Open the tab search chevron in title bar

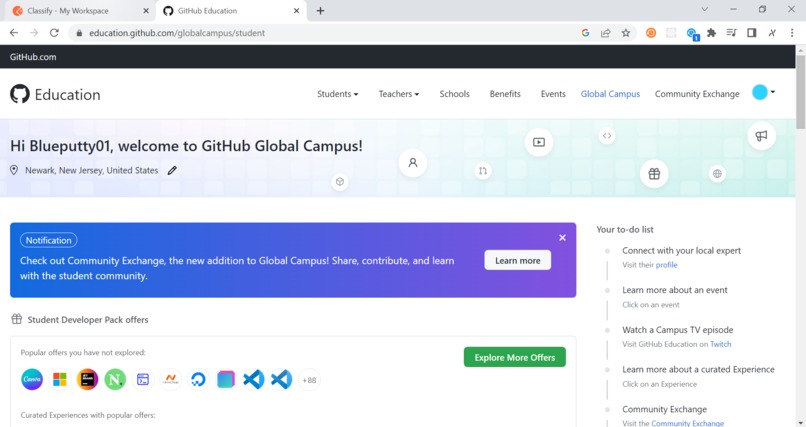pos(705,9)
